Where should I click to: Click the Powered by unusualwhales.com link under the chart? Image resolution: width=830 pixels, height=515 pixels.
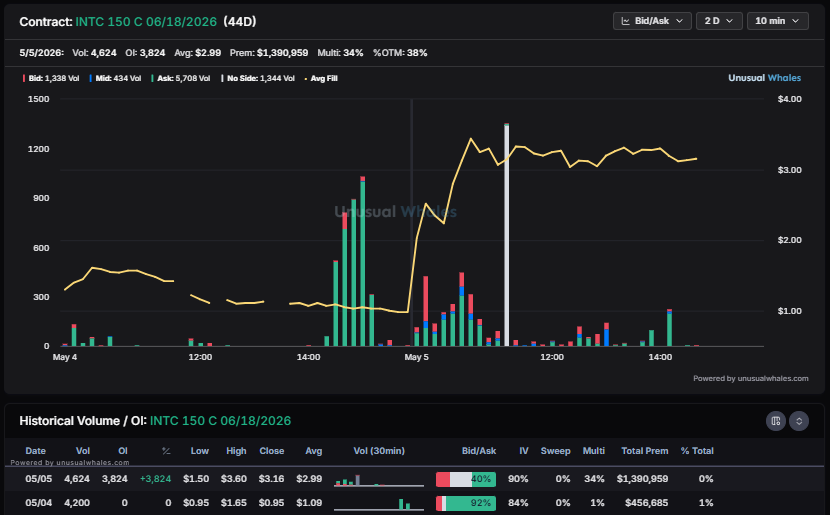[x=751, y=378]
